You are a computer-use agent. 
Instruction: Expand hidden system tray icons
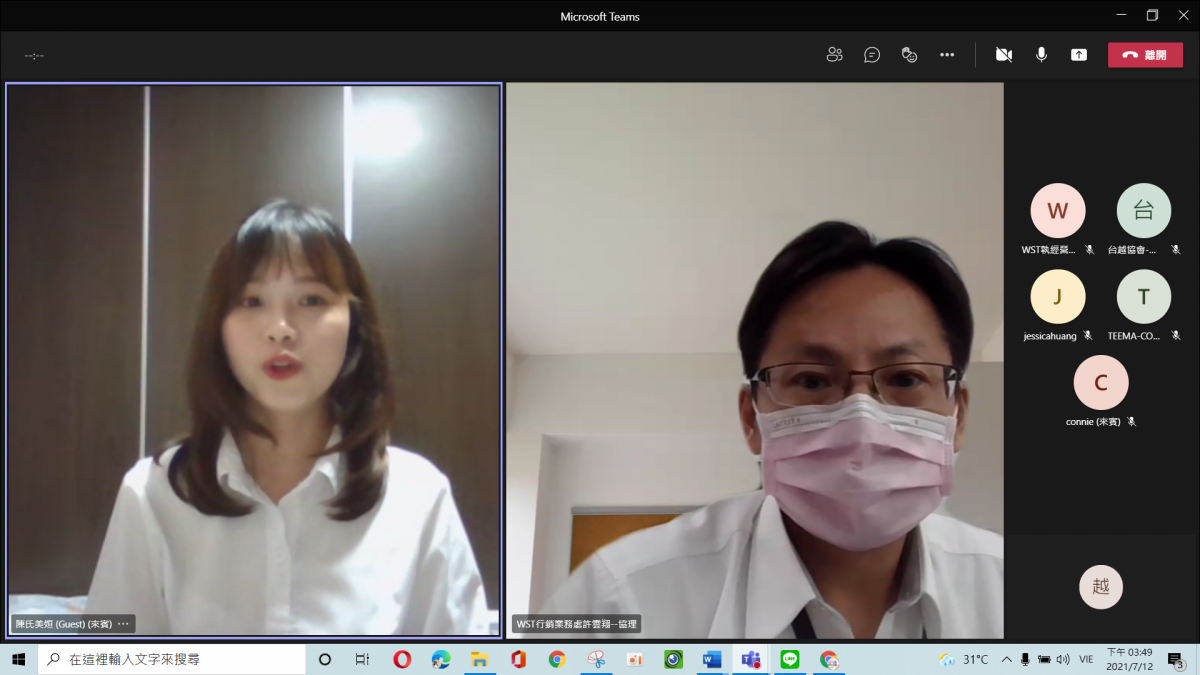click(x=1006, y=660)
